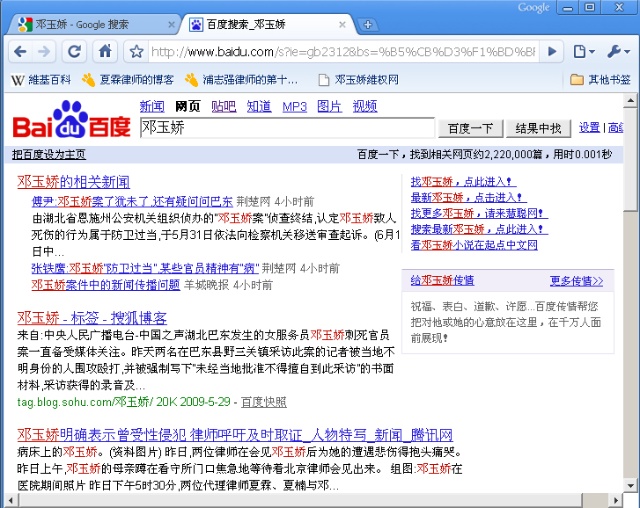
Task: Click the horizontal scrollbar right arrow
Action: [616, 500]
